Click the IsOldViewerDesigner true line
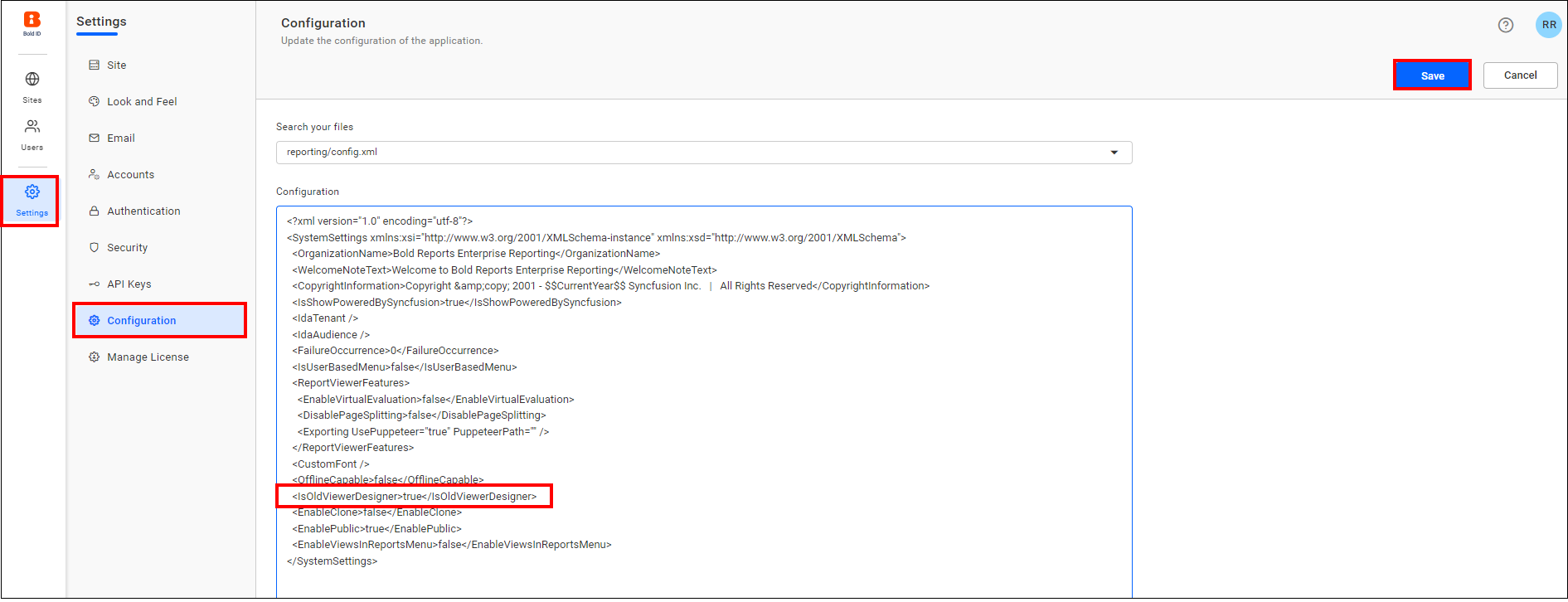1568x602 pixels. [414, 497]
